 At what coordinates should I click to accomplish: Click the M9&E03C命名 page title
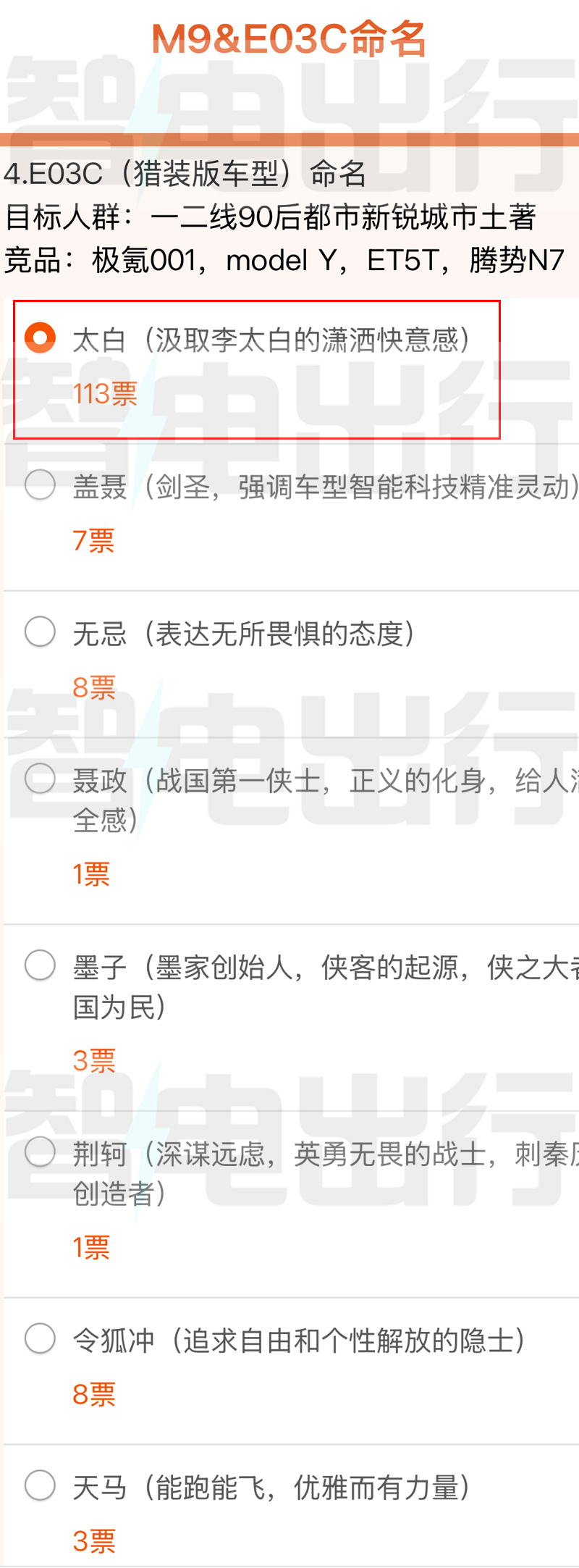289,39
